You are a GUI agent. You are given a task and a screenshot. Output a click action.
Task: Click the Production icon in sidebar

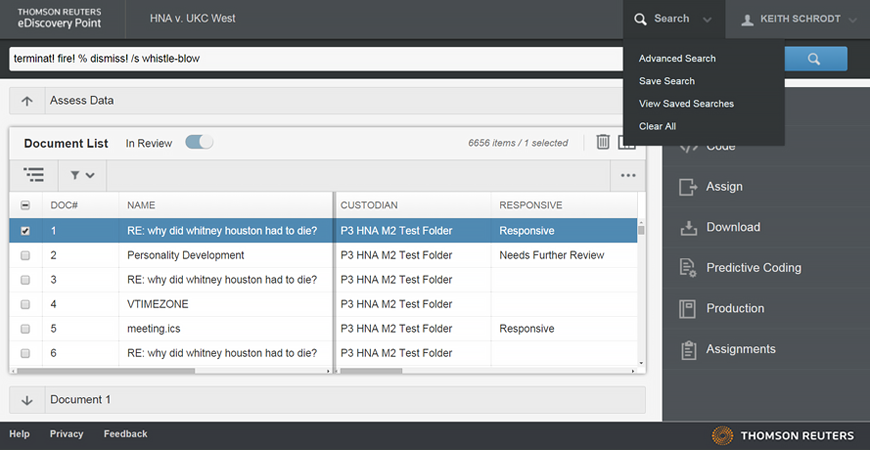click(688, 309)
